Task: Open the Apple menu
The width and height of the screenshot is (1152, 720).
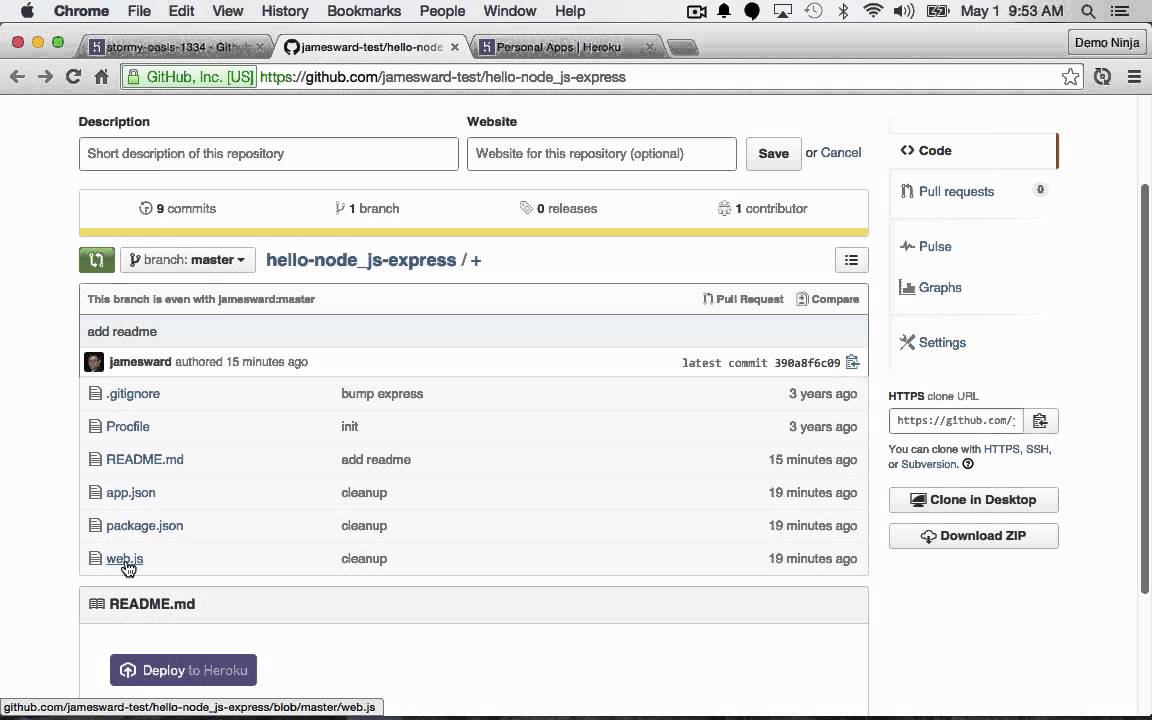Action: pyautogui.click(x=27, y=11)
